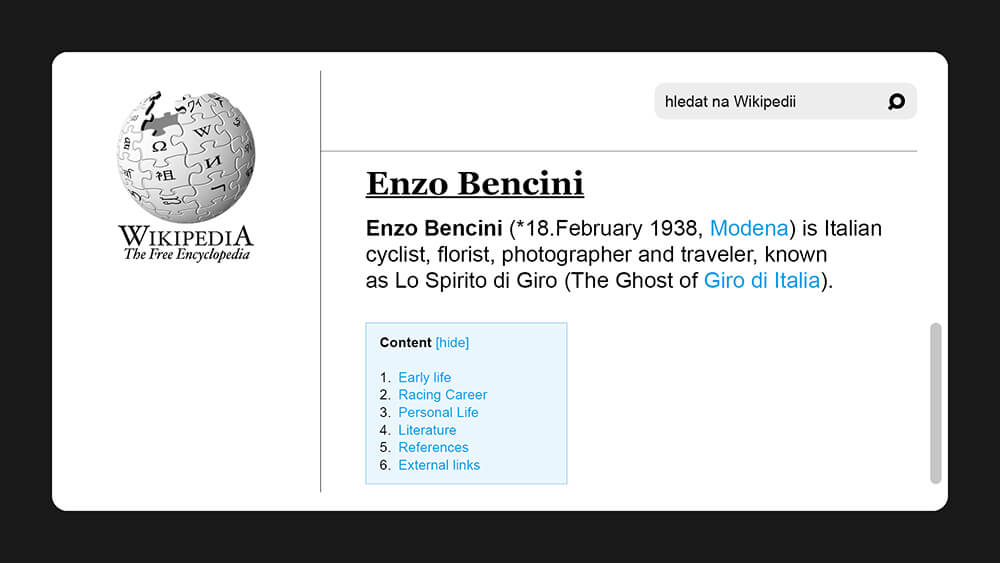Click the bold Enzo Bencini name in the paragraph
1000x563 pixels.
[x=434, y=228]
